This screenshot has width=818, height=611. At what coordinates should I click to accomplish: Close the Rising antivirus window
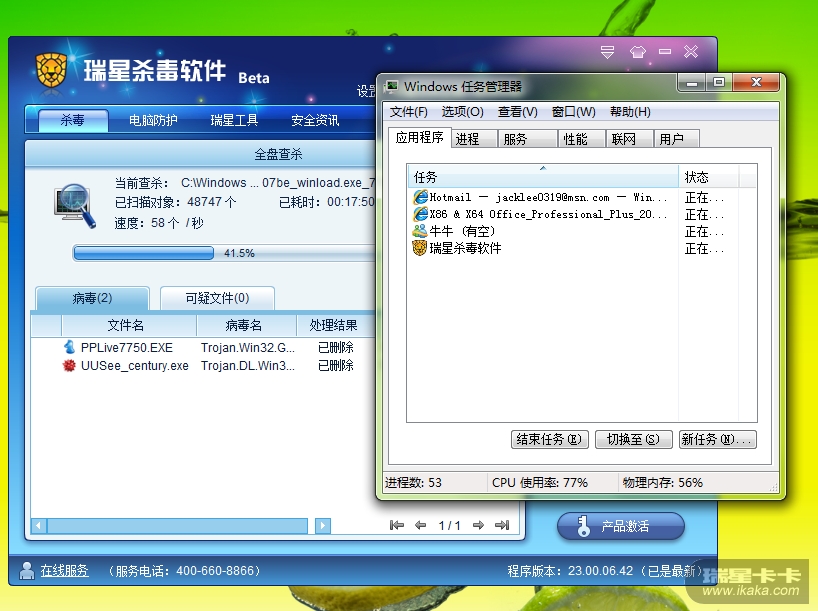click(x=691, y=52)
